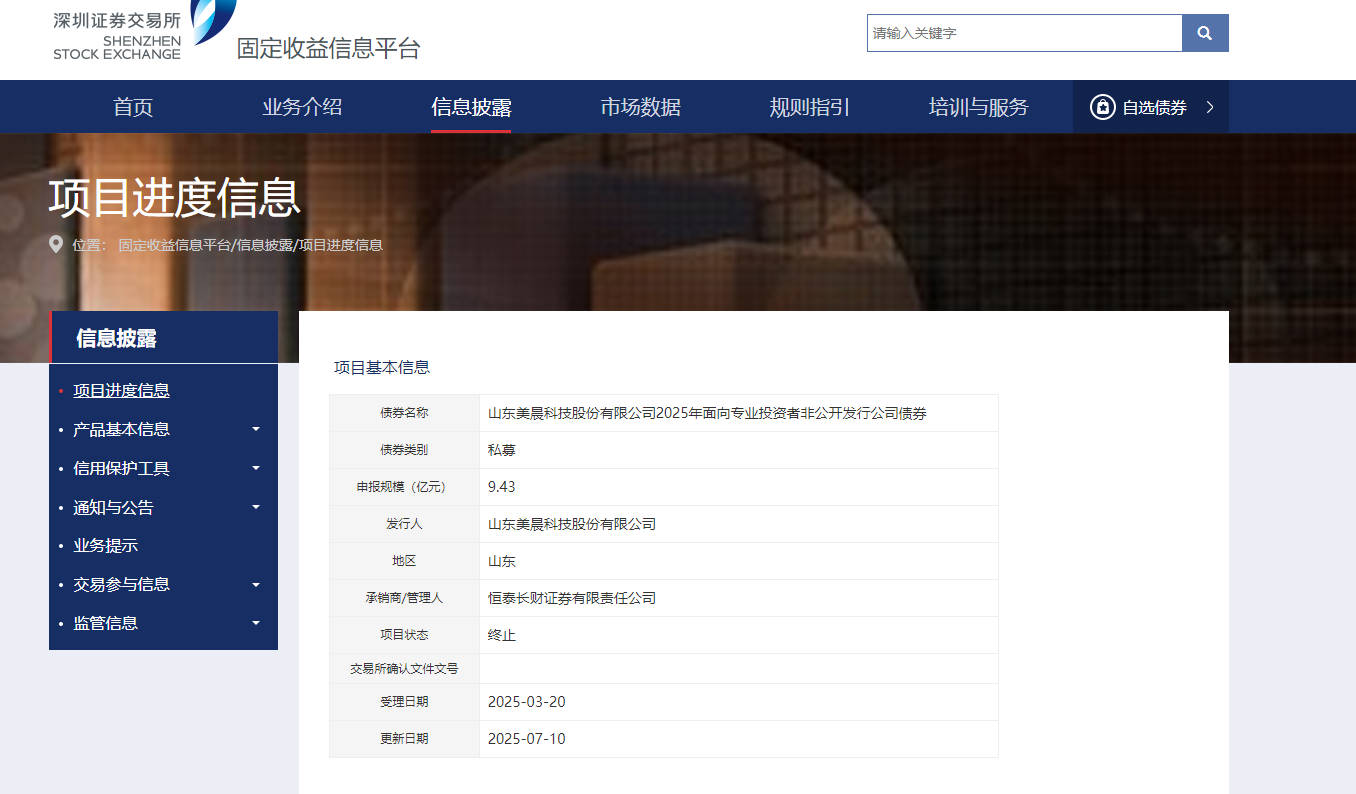
Task: Open the 市场数据 navigation tab
Action: pyautogui.click(x=640, y=107)
